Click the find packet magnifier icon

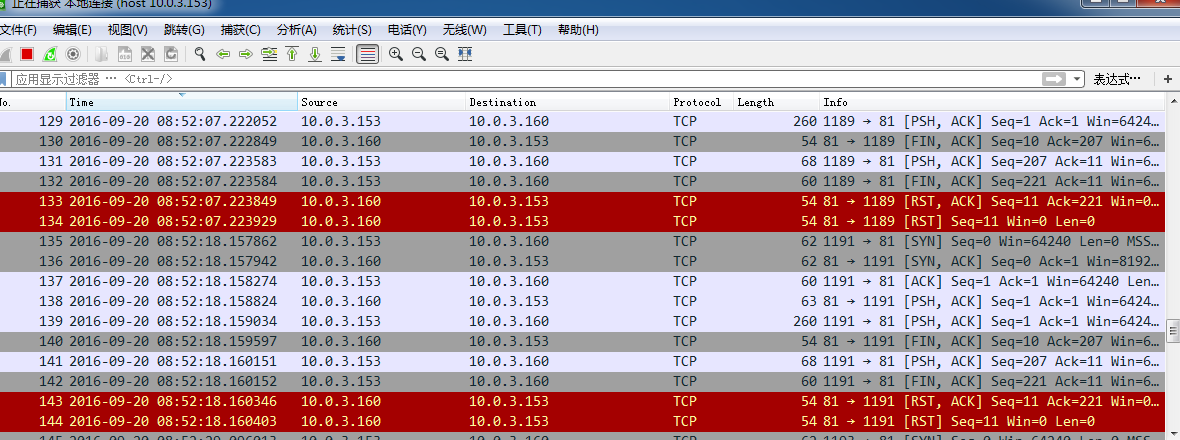click(x=200, y=54)
